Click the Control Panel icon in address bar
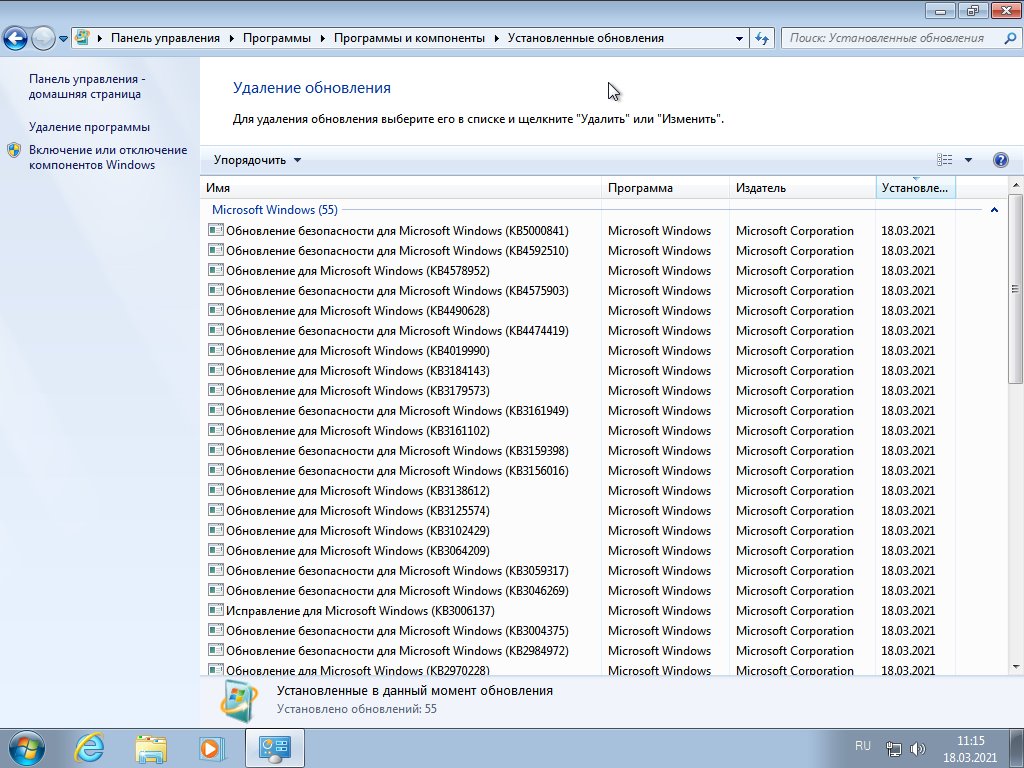This screenshot has height=768, width=1024. [x=82, y=38]
